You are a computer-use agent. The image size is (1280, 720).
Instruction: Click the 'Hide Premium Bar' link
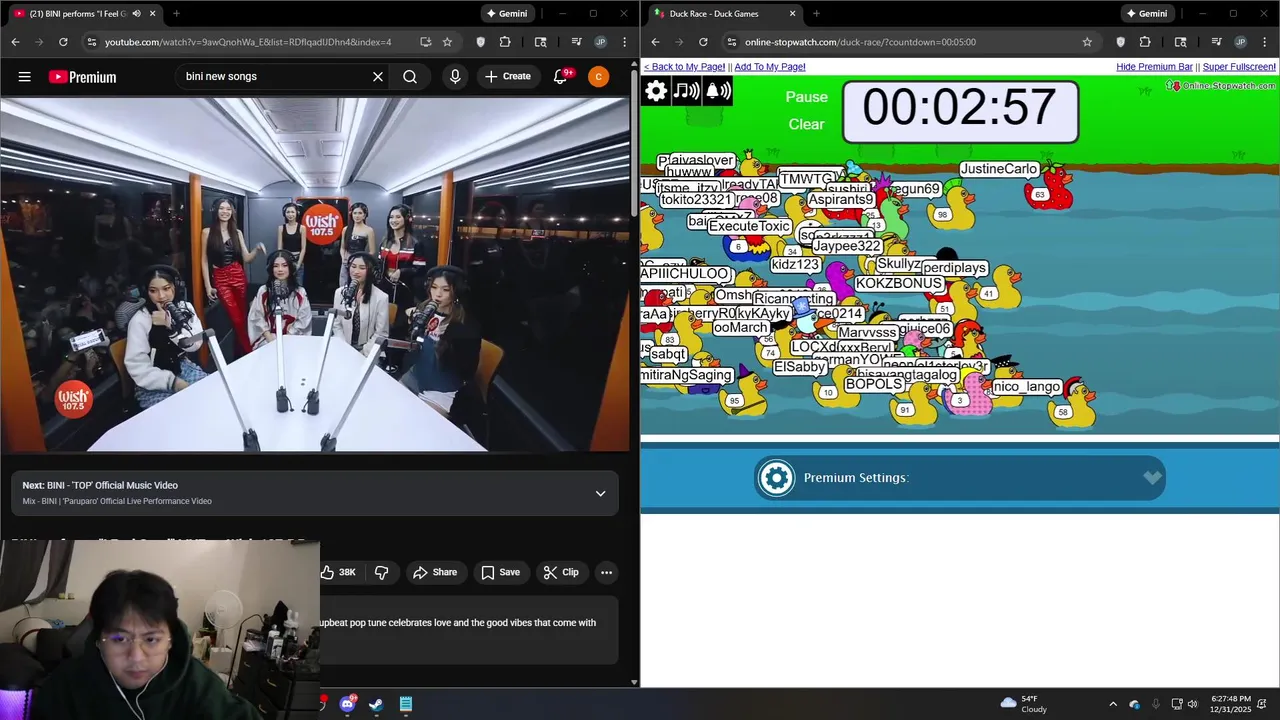(1154, 67)
